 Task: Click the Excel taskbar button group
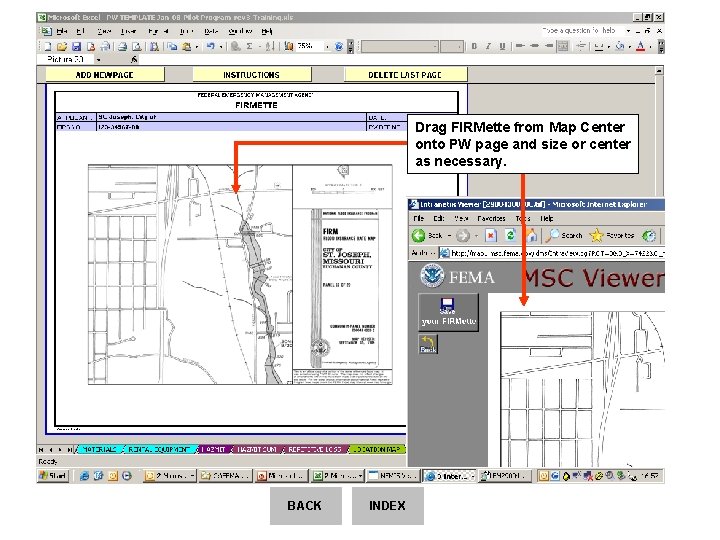pyautogui.click(x=338, y=476)
